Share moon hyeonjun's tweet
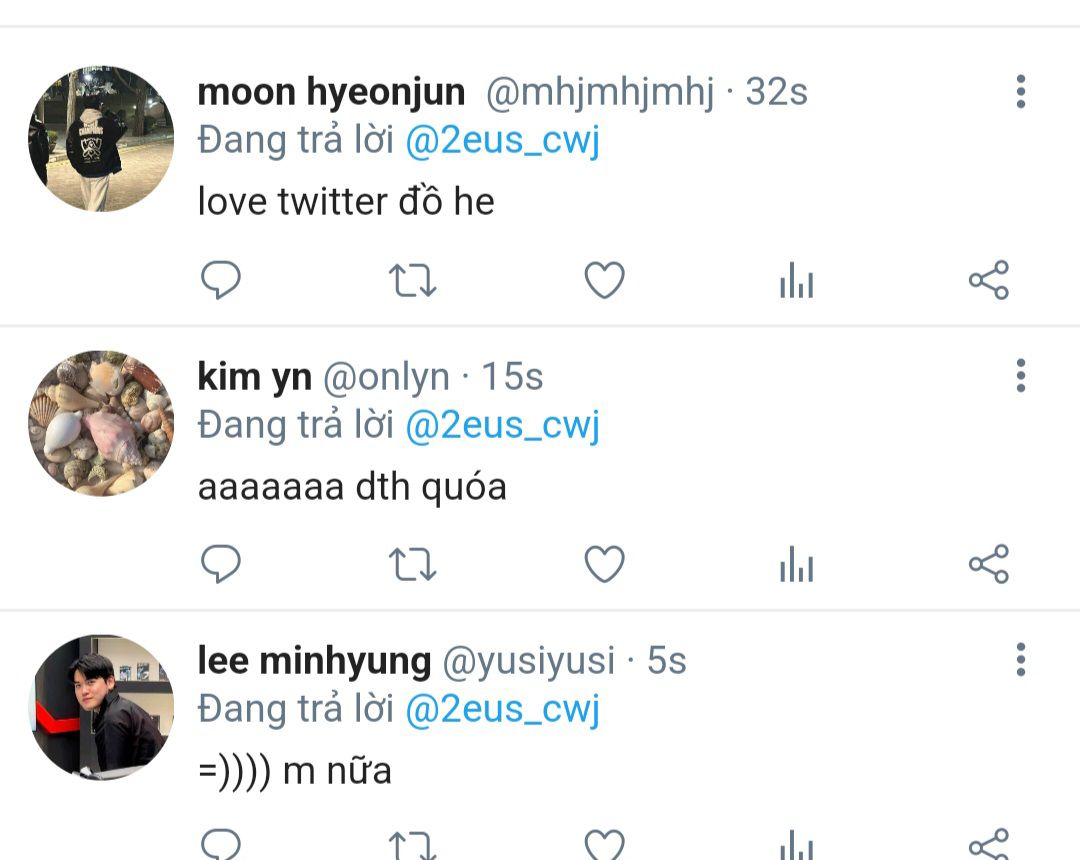This screenshot has height=860, width=1080. [989, 280]
